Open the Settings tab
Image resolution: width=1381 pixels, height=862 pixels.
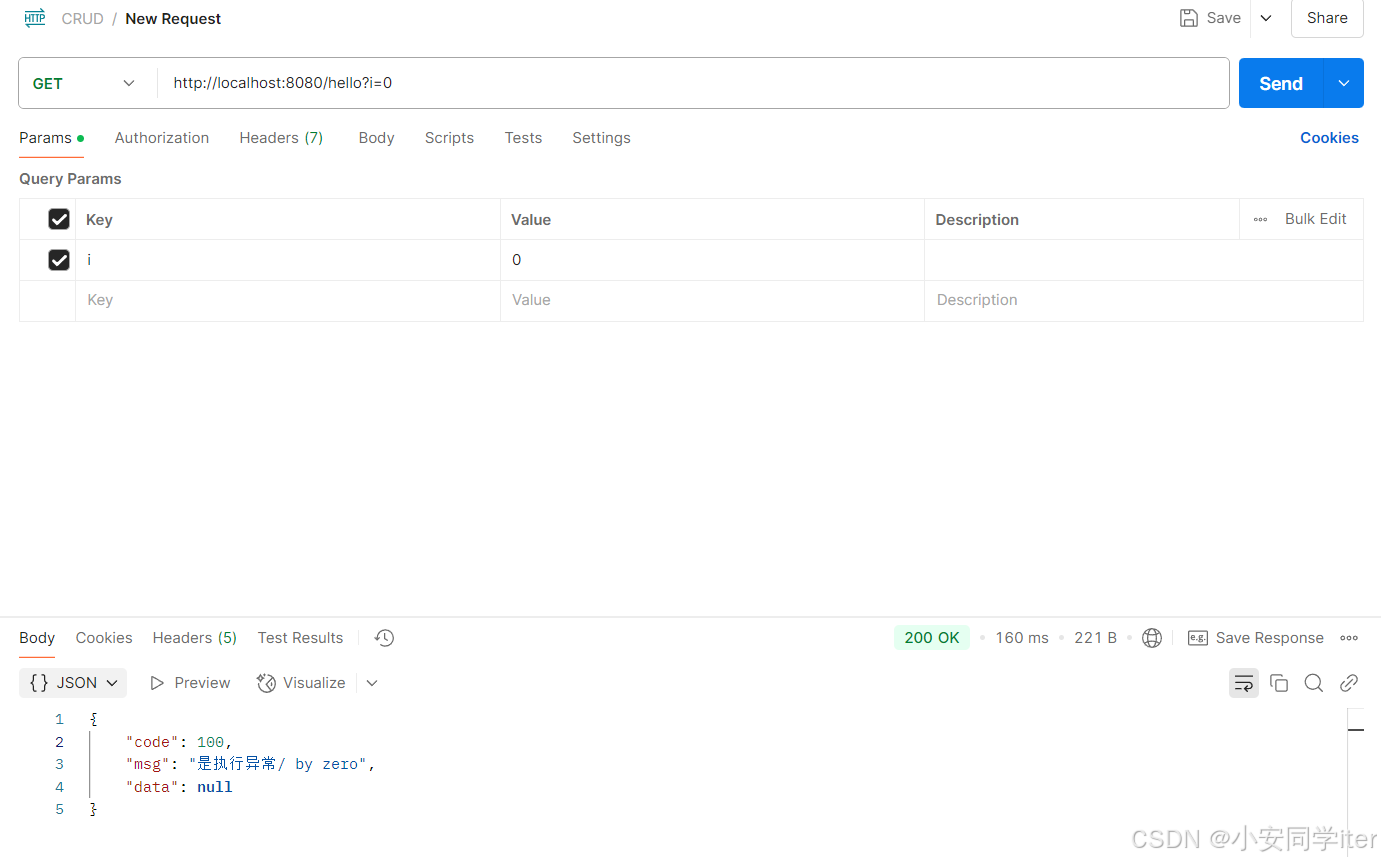tap(601, 138)
